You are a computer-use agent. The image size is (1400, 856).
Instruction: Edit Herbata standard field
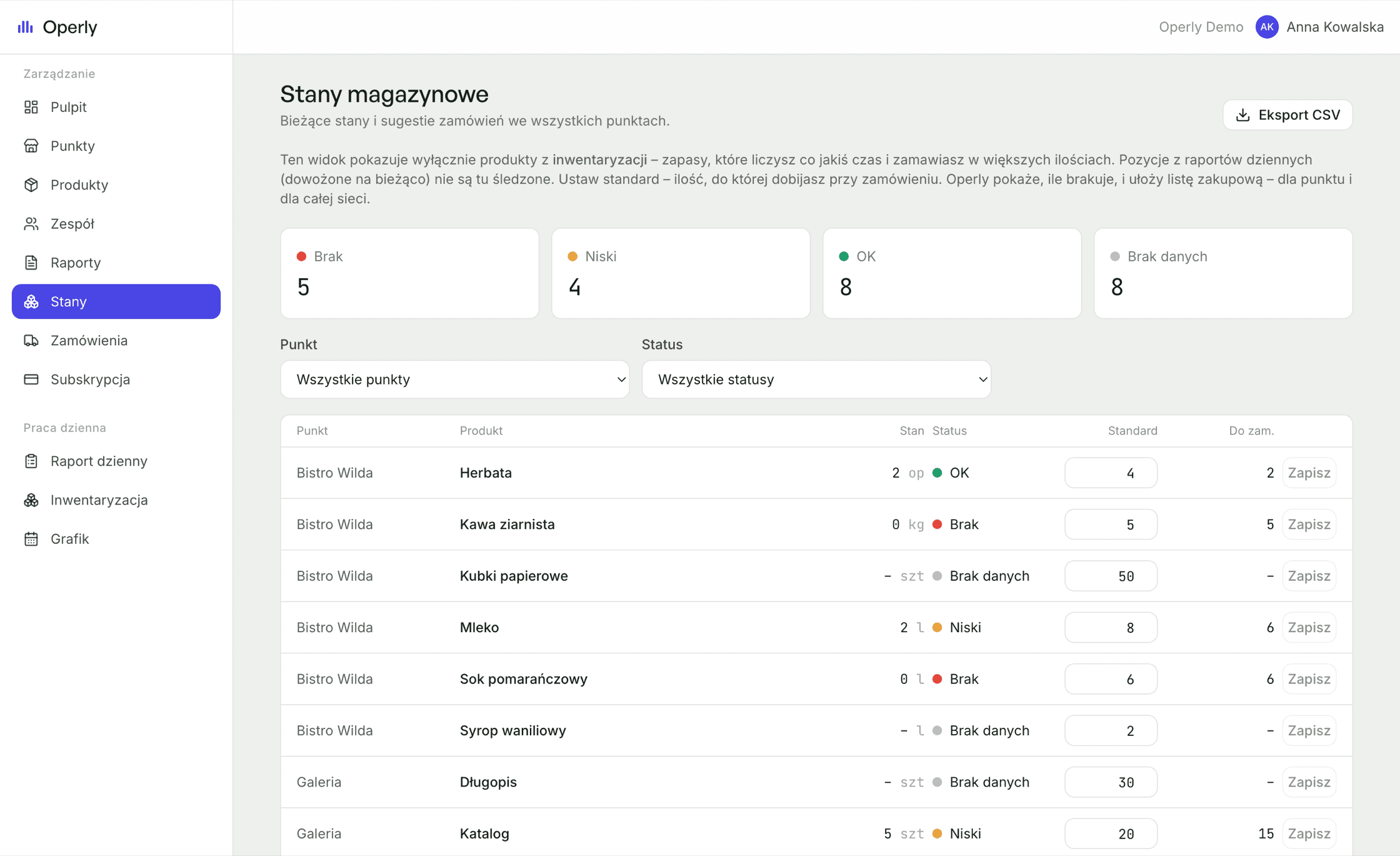(x=1111, y=473)
